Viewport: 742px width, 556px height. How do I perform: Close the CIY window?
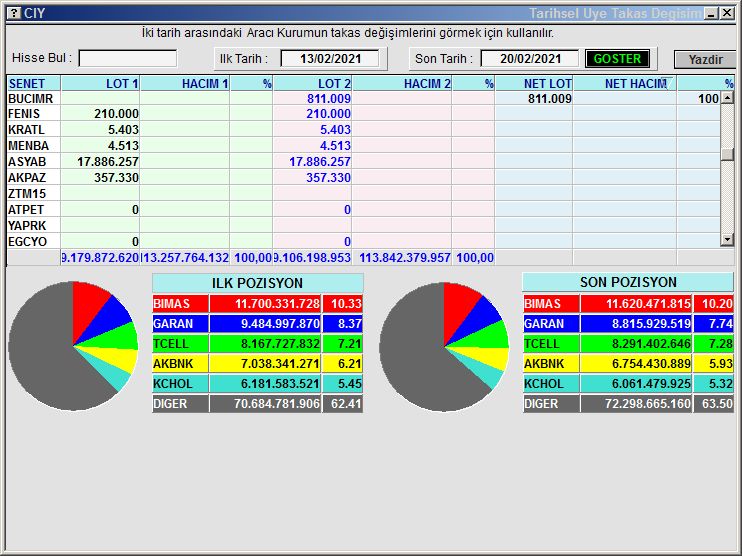click(727, 13)
